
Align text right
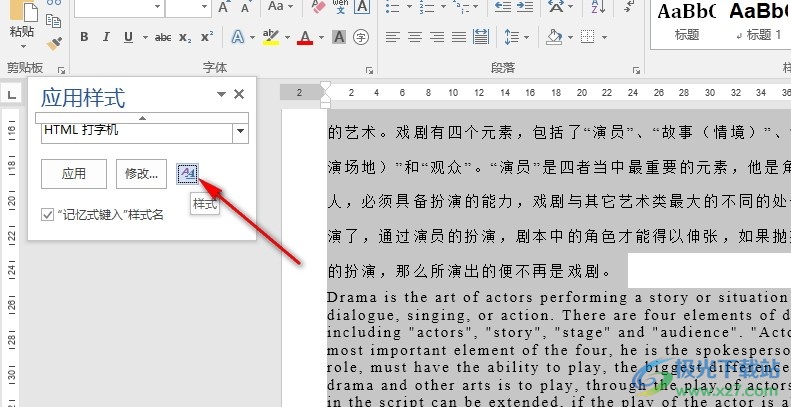[437, 37]
